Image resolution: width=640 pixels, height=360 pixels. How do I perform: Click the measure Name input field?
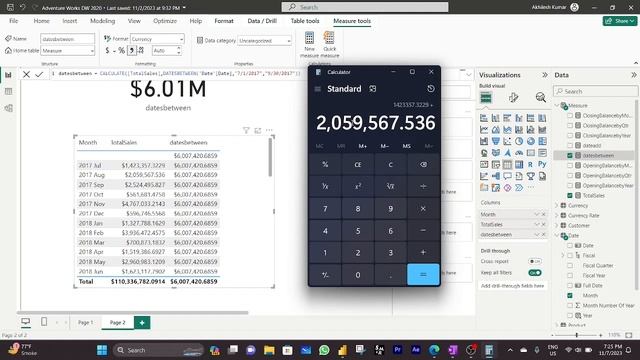point(67,39)
